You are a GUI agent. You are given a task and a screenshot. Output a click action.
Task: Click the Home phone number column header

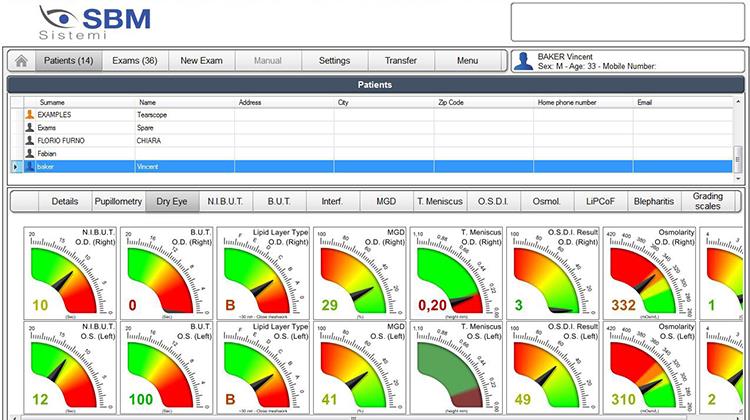(x=583, y=102)
